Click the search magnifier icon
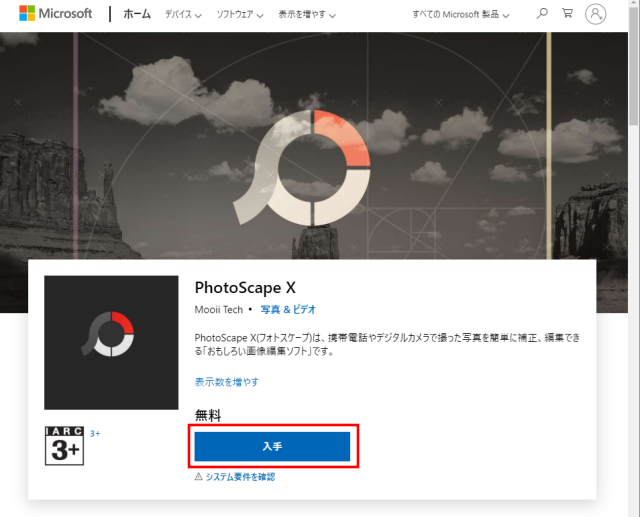This screenshot has height=517, width=640. coord(542,13)
